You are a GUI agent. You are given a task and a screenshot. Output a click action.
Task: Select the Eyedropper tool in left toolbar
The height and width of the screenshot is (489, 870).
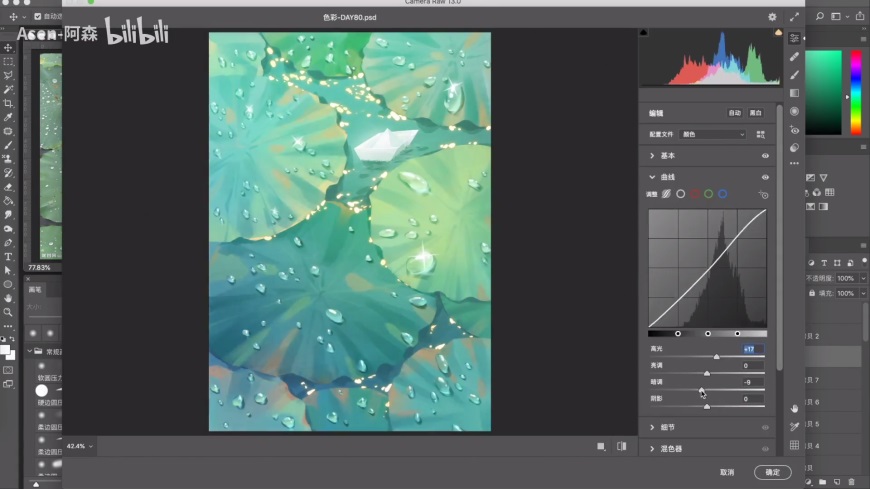point(8,117)
